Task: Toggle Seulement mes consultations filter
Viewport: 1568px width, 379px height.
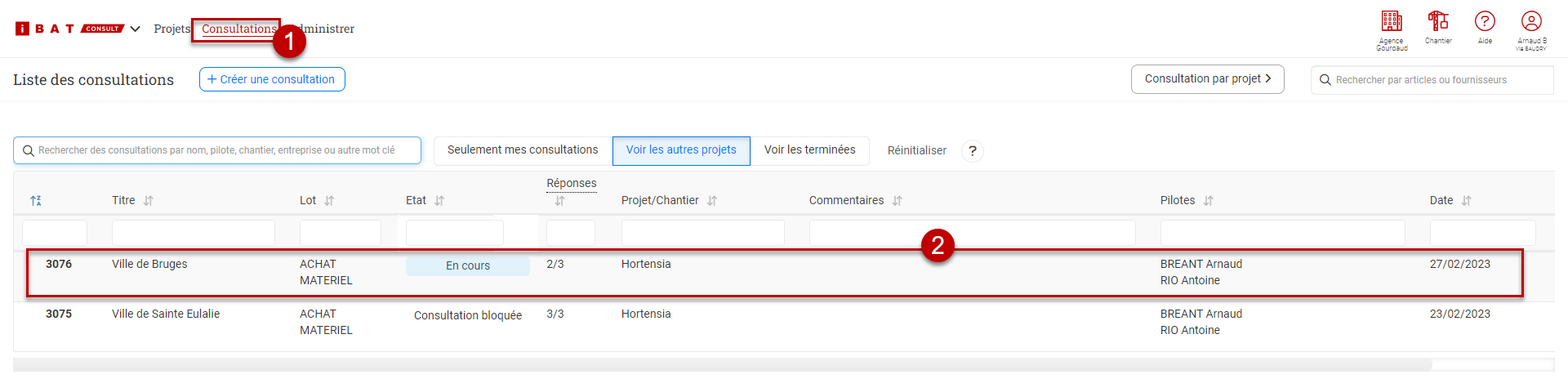Action: pos(523,150)
